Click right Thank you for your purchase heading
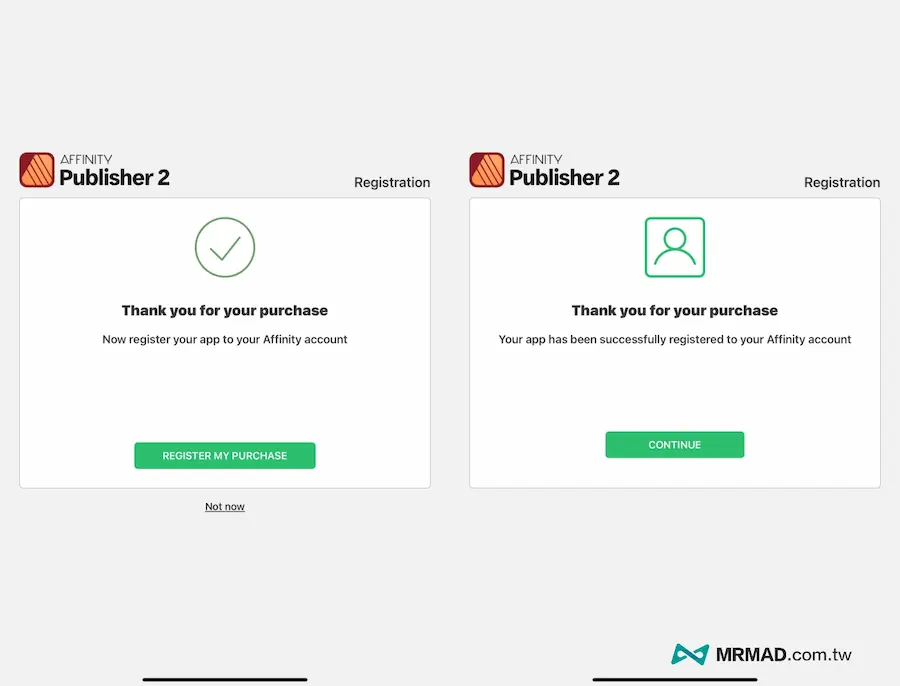This screenshot has height=686, width=900. coord(674,311)
